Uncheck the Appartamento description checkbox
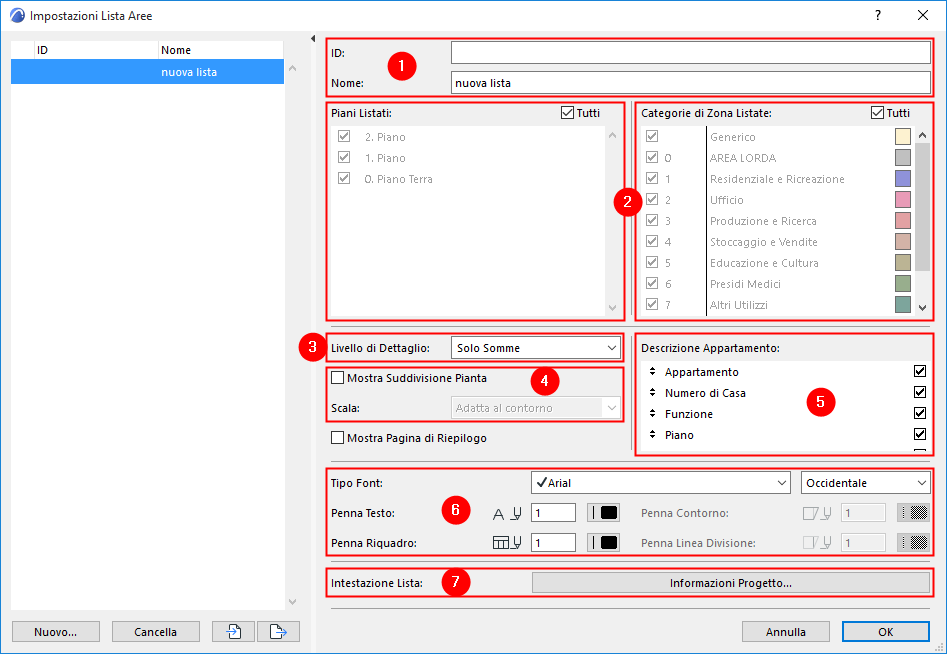Image resolution: width=947 pixels, height=654 pixels. click(920, 371)
